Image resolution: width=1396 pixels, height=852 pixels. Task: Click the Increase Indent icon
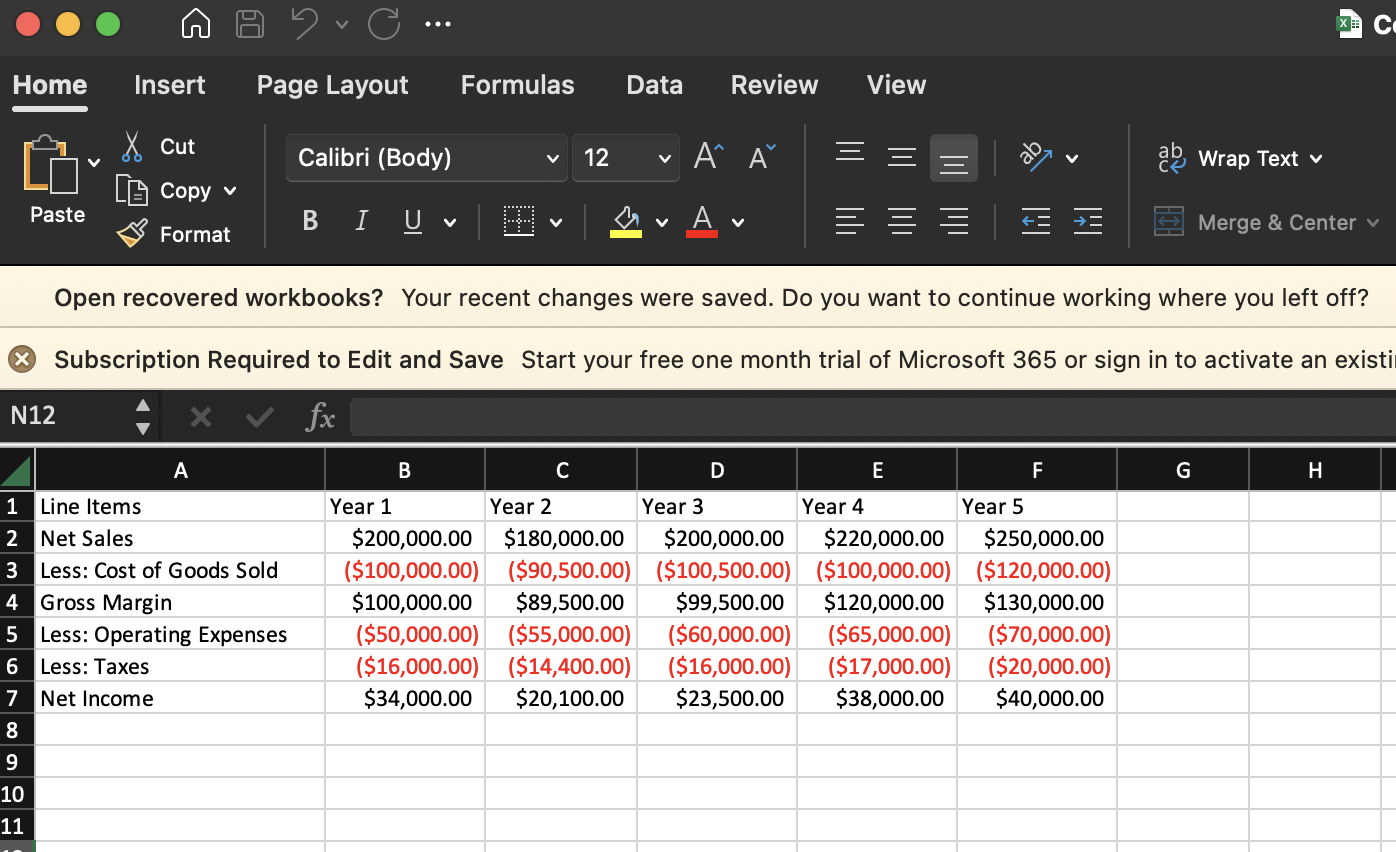pos(1088,221)
